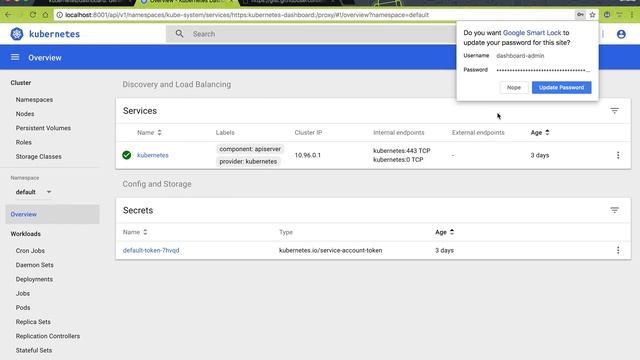Open Roles in the sidebar

24,142
